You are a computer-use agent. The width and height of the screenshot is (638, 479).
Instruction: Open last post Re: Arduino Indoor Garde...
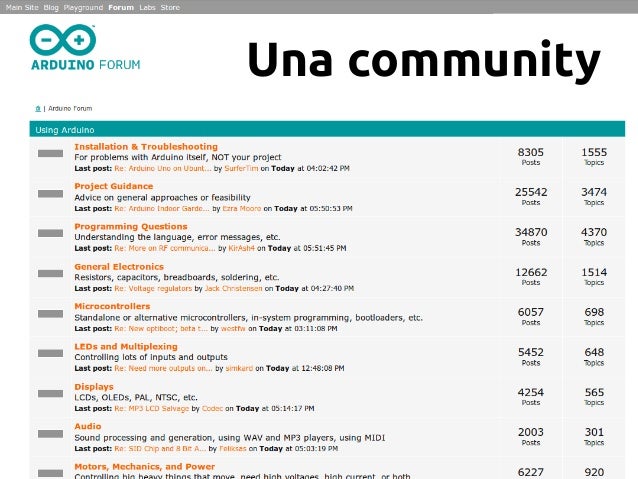click(x=162, y=208)
